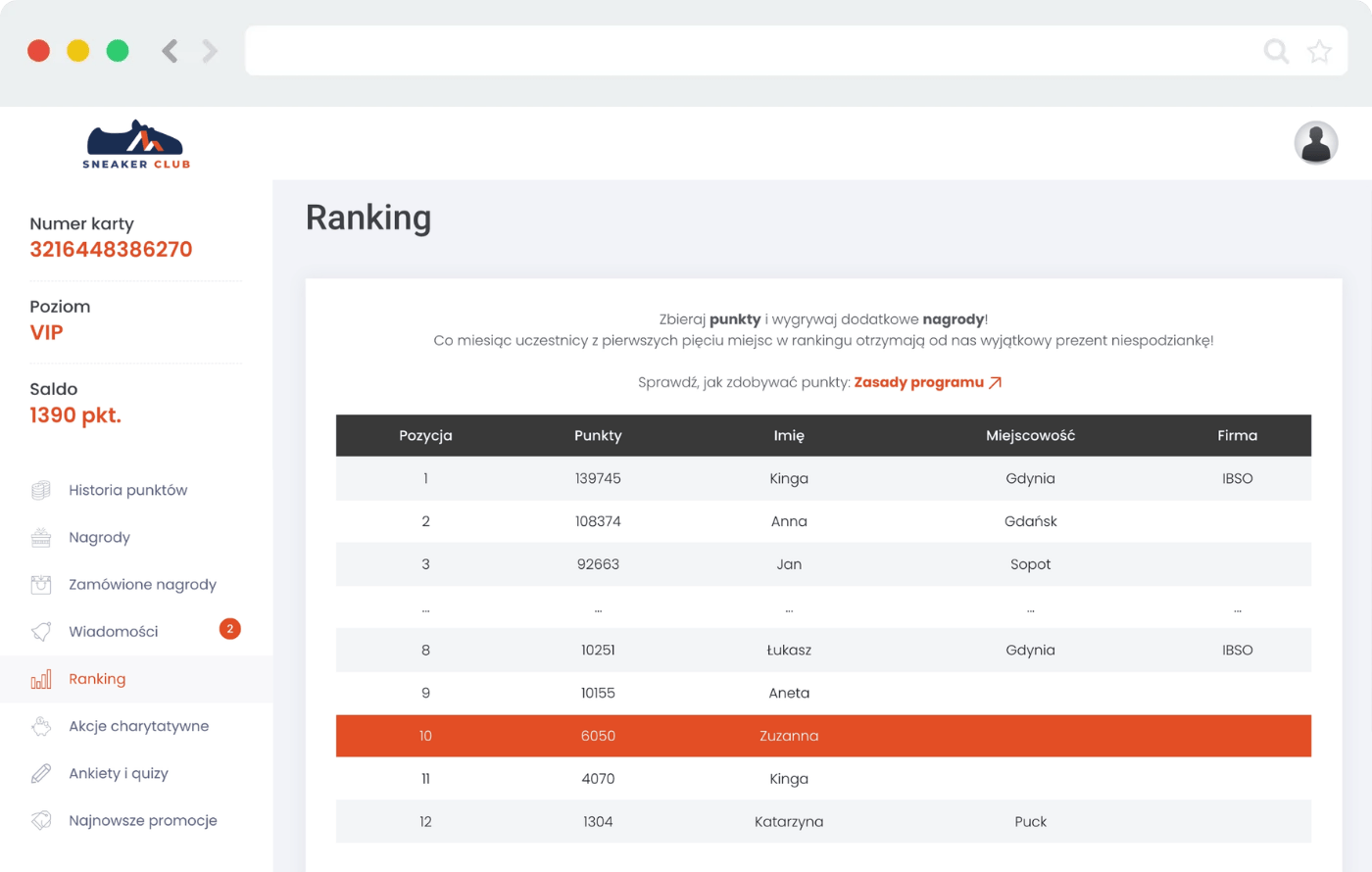
Task: Click the browser forward arrow
Action: (x=209, y=51)
